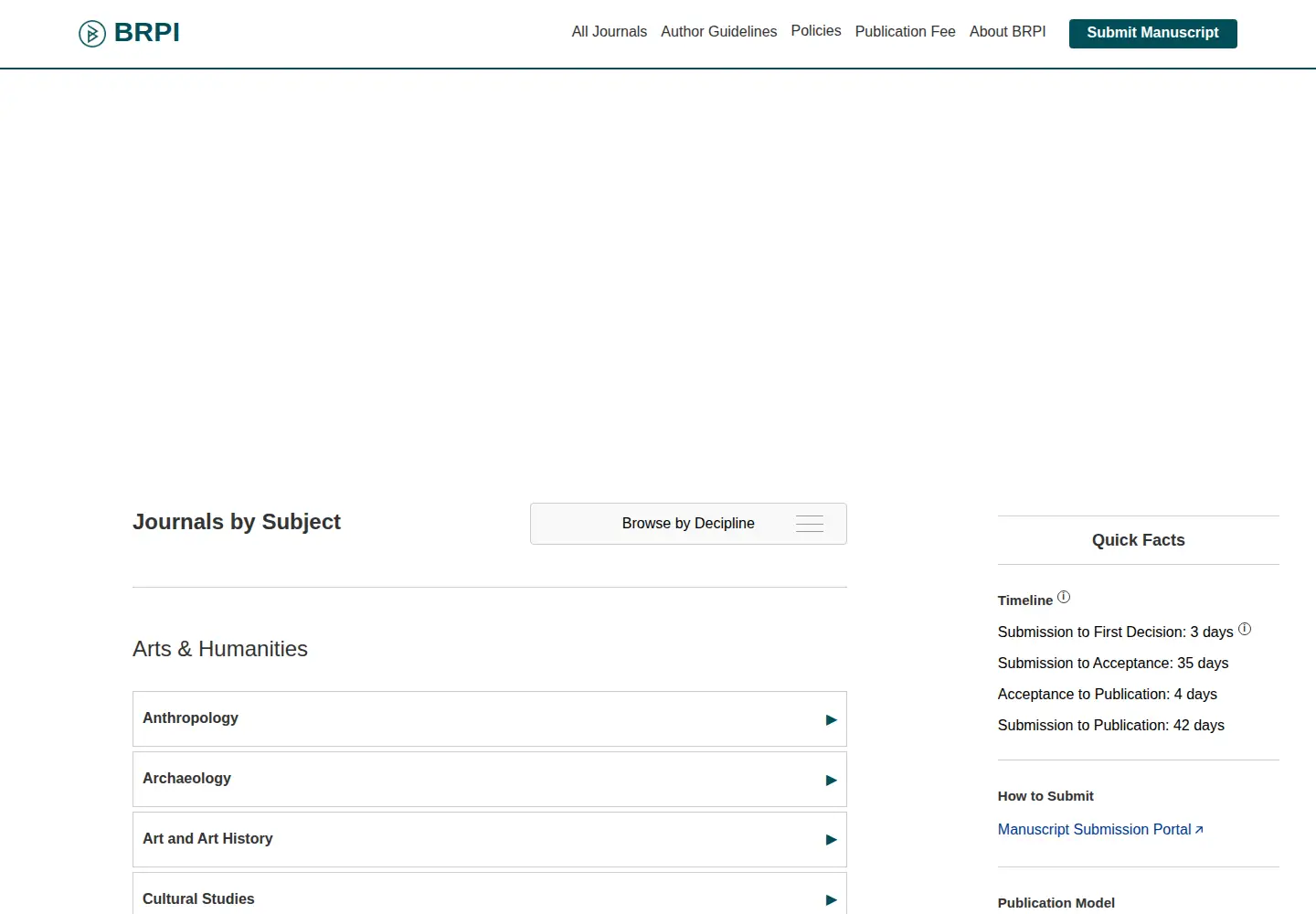Viewport: 1316px width, 914px height.
Task: Select the Cultural Studies subject title
Action: (x=198, y=899)
